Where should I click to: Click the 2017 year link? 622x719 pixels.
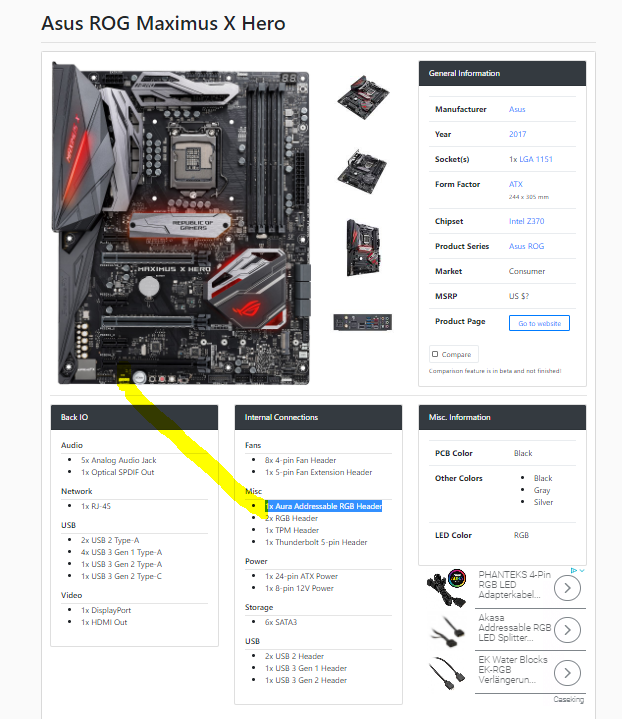point(517,134)
